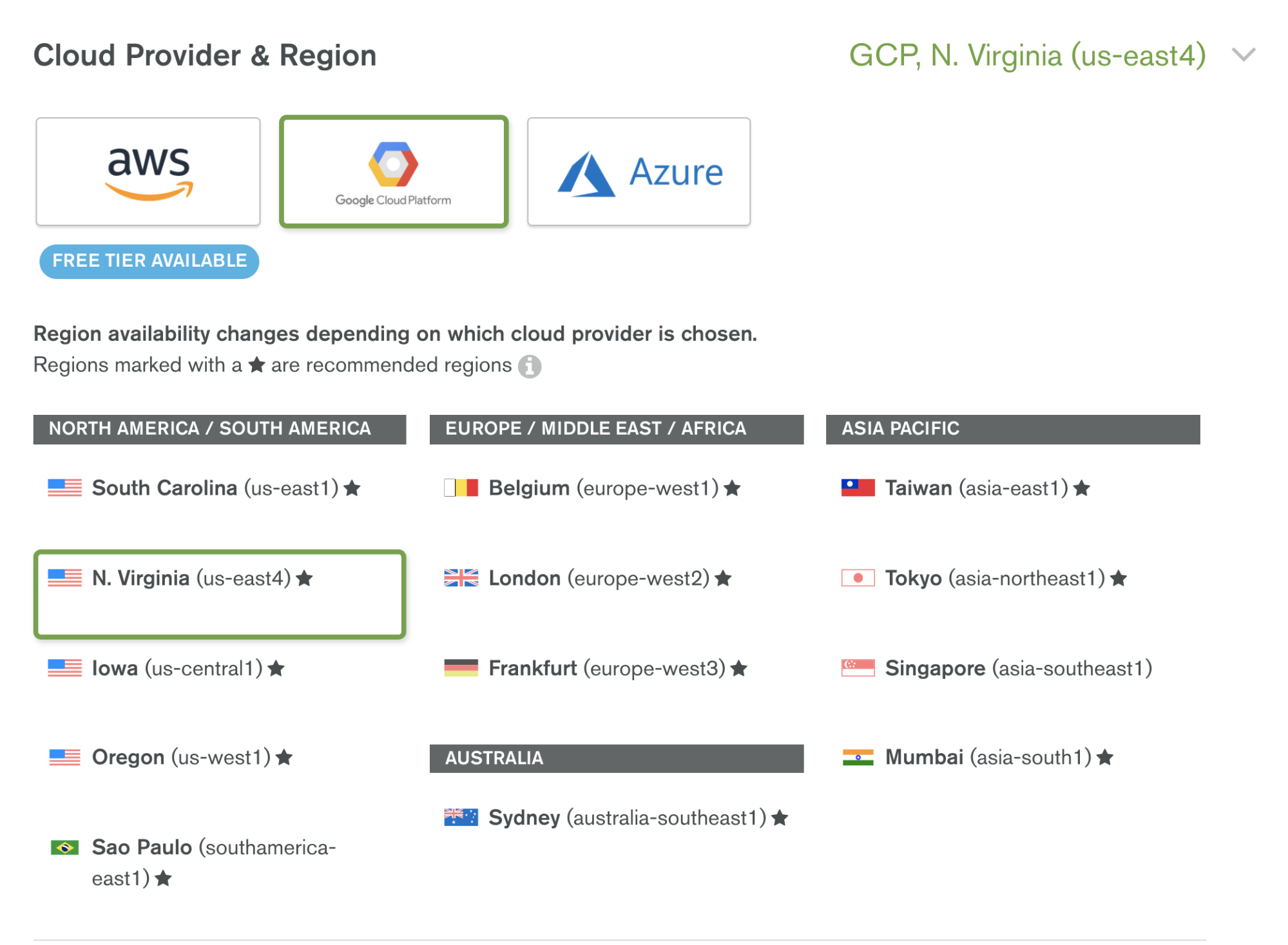Click the Japan flag next to Tokyo

[858, 578]
